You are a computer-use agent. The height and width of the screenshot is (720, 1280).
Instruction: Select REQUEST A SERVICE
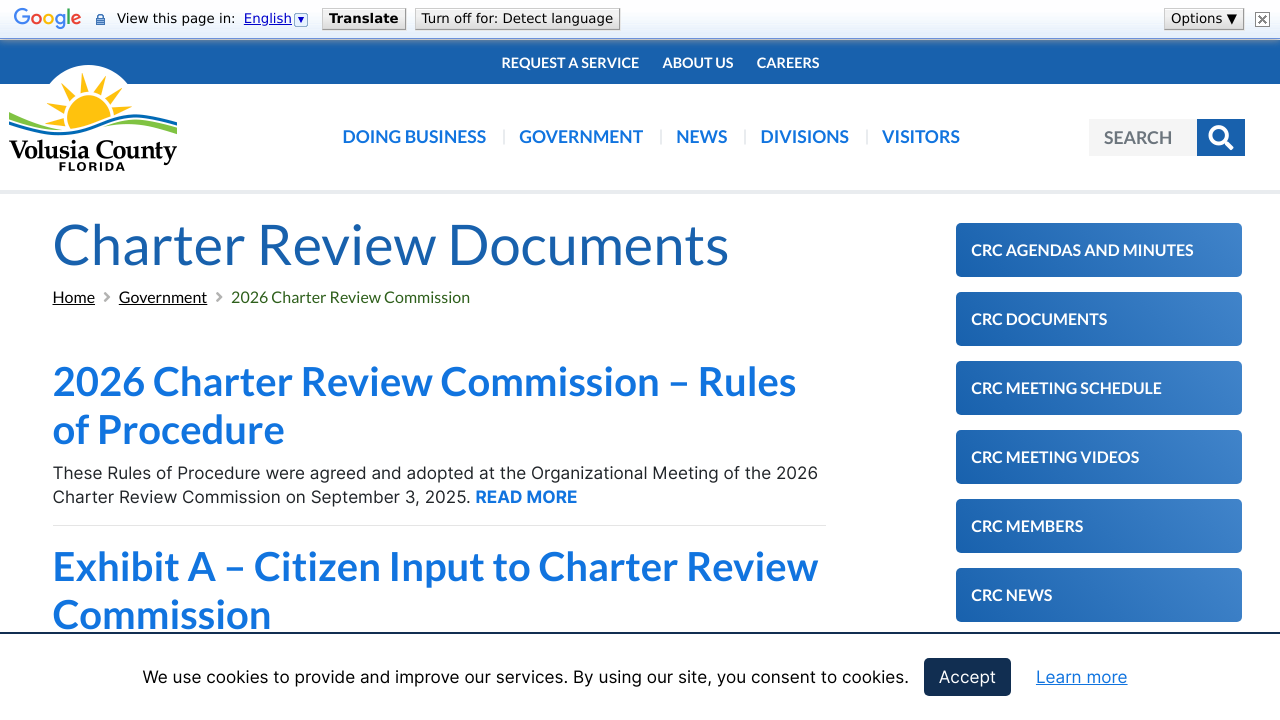point(570,62)
